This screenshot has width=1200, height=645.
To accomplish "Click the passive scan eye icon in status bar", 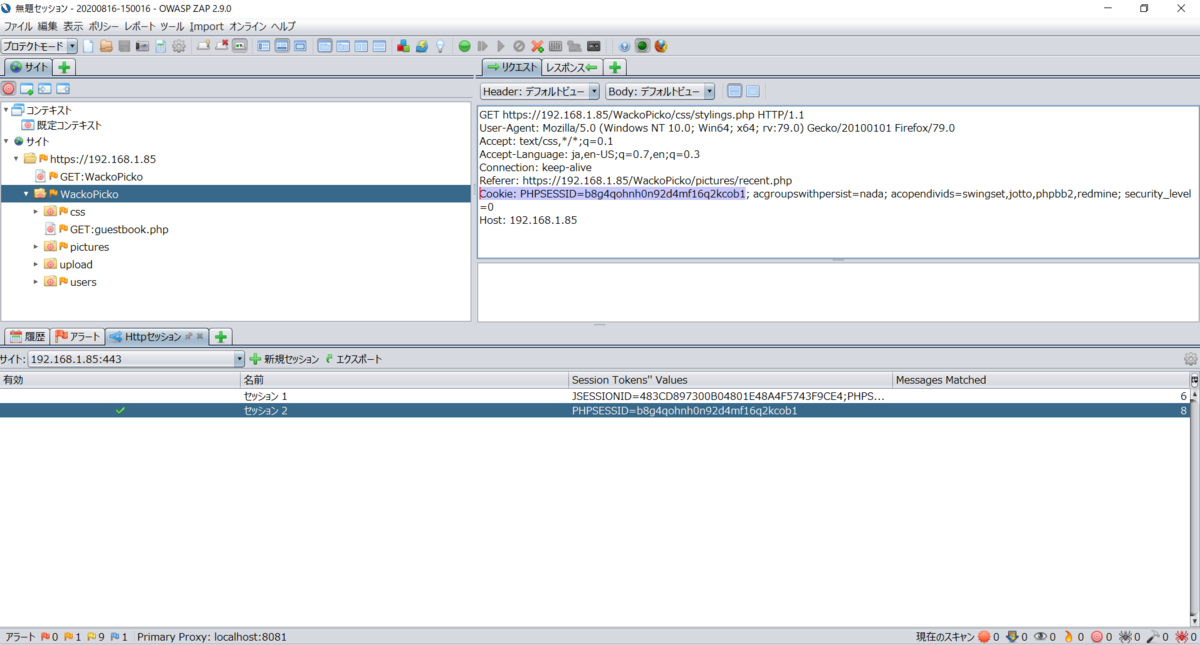I will [x=1040, y=637].
